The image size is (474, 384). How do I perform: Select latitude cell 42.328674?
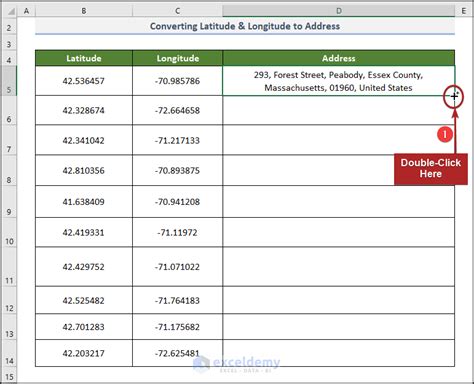84,111
